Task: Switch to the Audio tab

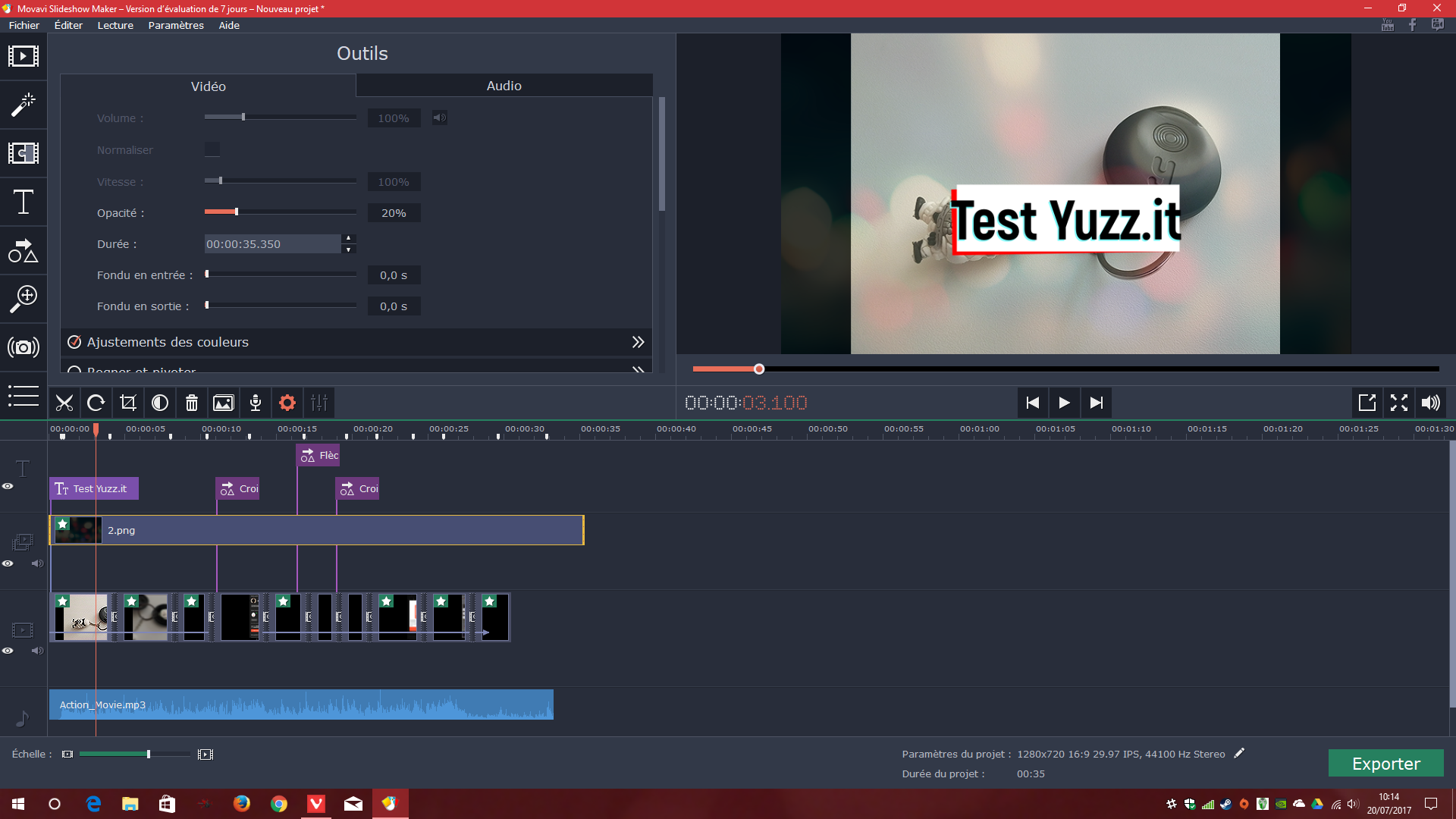Action: point(504,86)
